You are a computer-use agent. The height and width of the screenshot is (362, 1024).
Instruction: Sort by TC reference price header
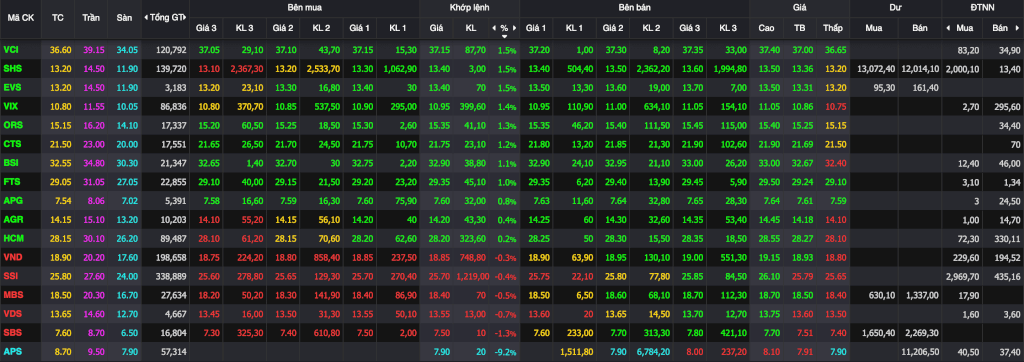coord(57,18)
